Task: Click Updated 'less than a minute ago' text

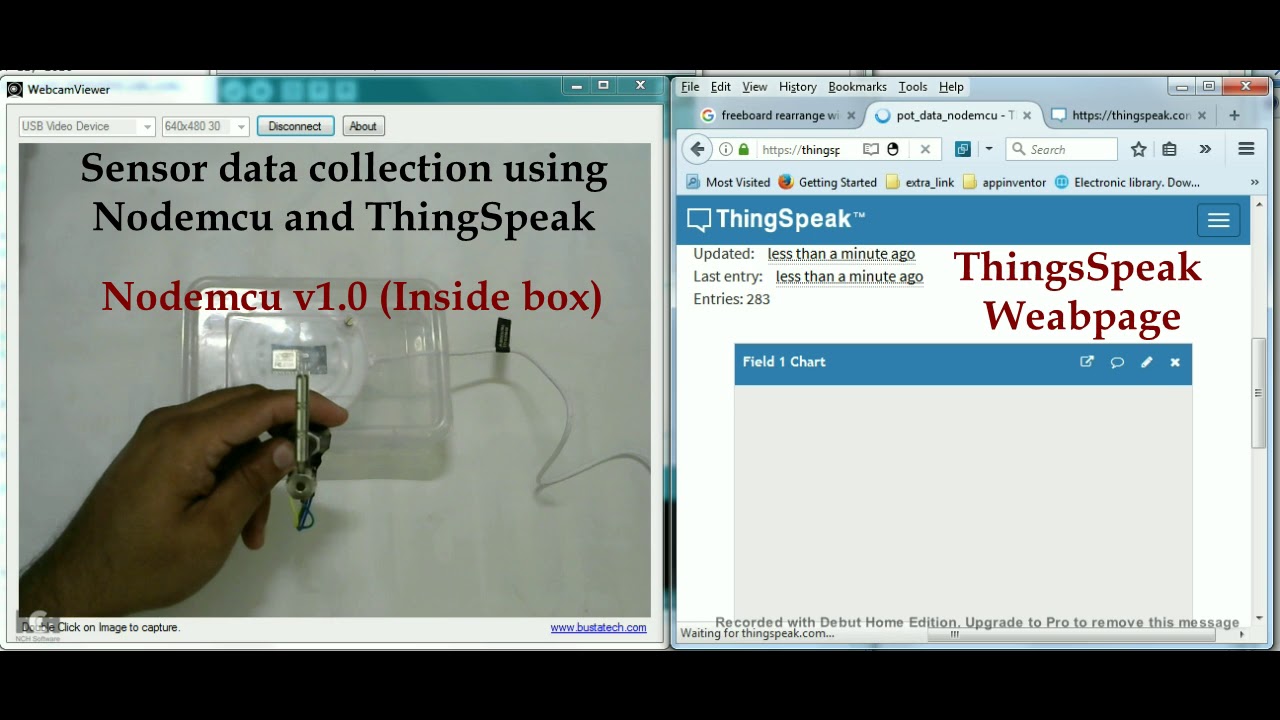Action: (x=841, y=254)
